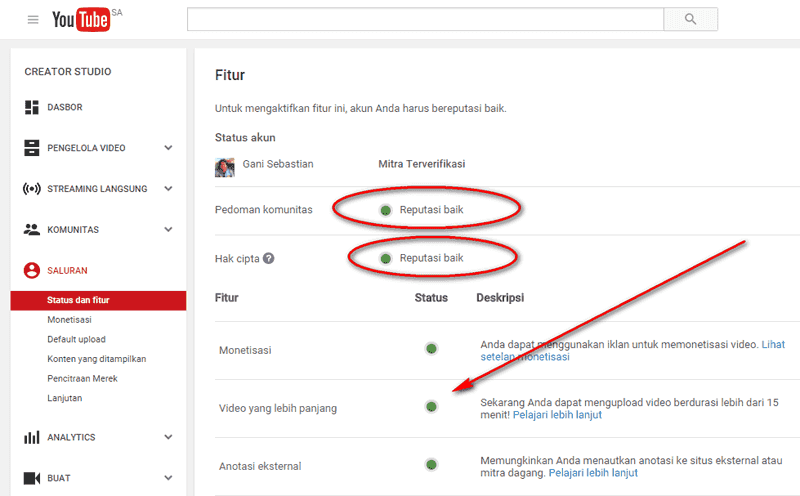This screenshot has width=800, height=496.
Task: Expand the Pengelola Video section
Action: pyautogui.click(x=168, y=148)
